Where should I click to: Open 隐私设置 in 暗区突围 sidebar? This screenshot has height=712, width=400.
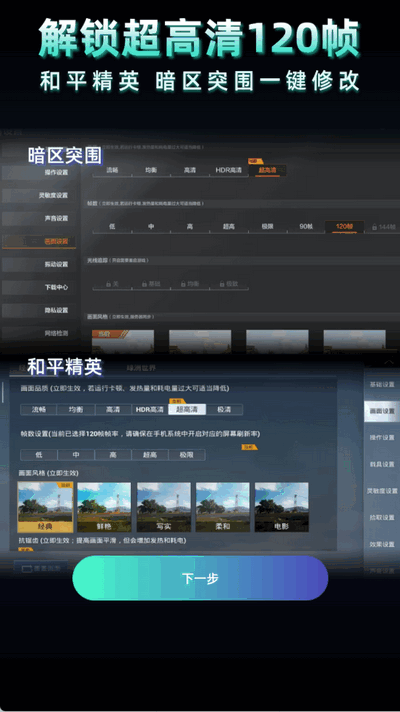click(40, 311)
